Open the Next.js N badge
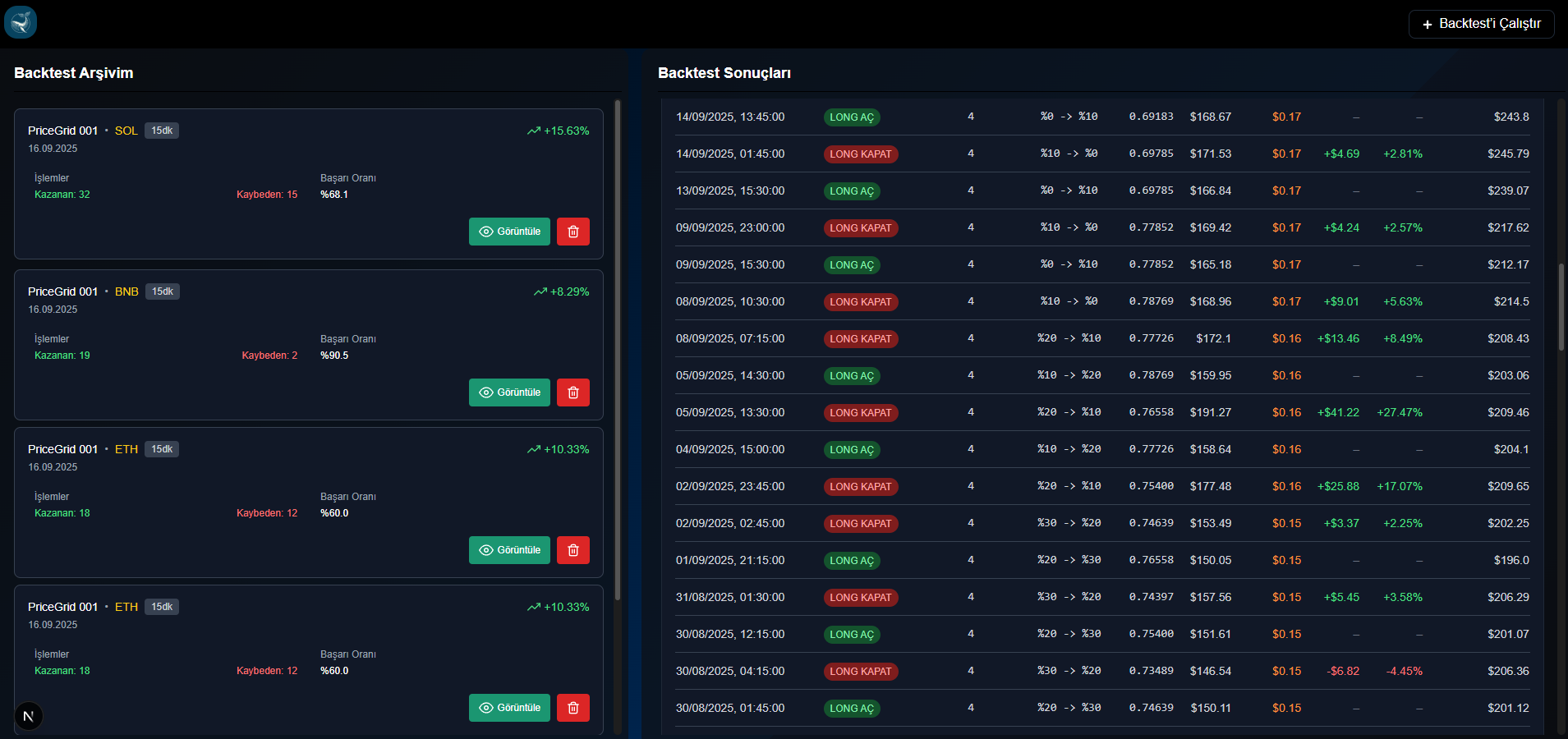 click(x=29, y=716)
